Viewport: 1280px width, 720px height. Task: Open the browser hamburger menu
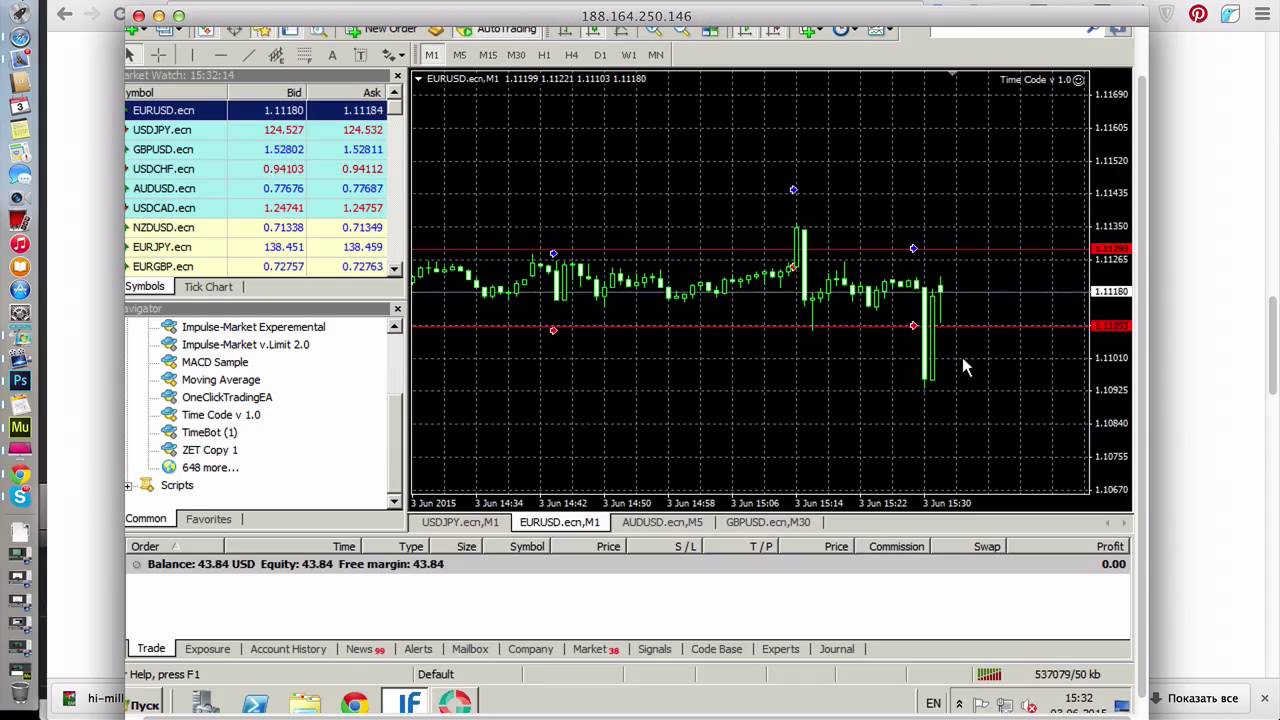point(1261,14)
